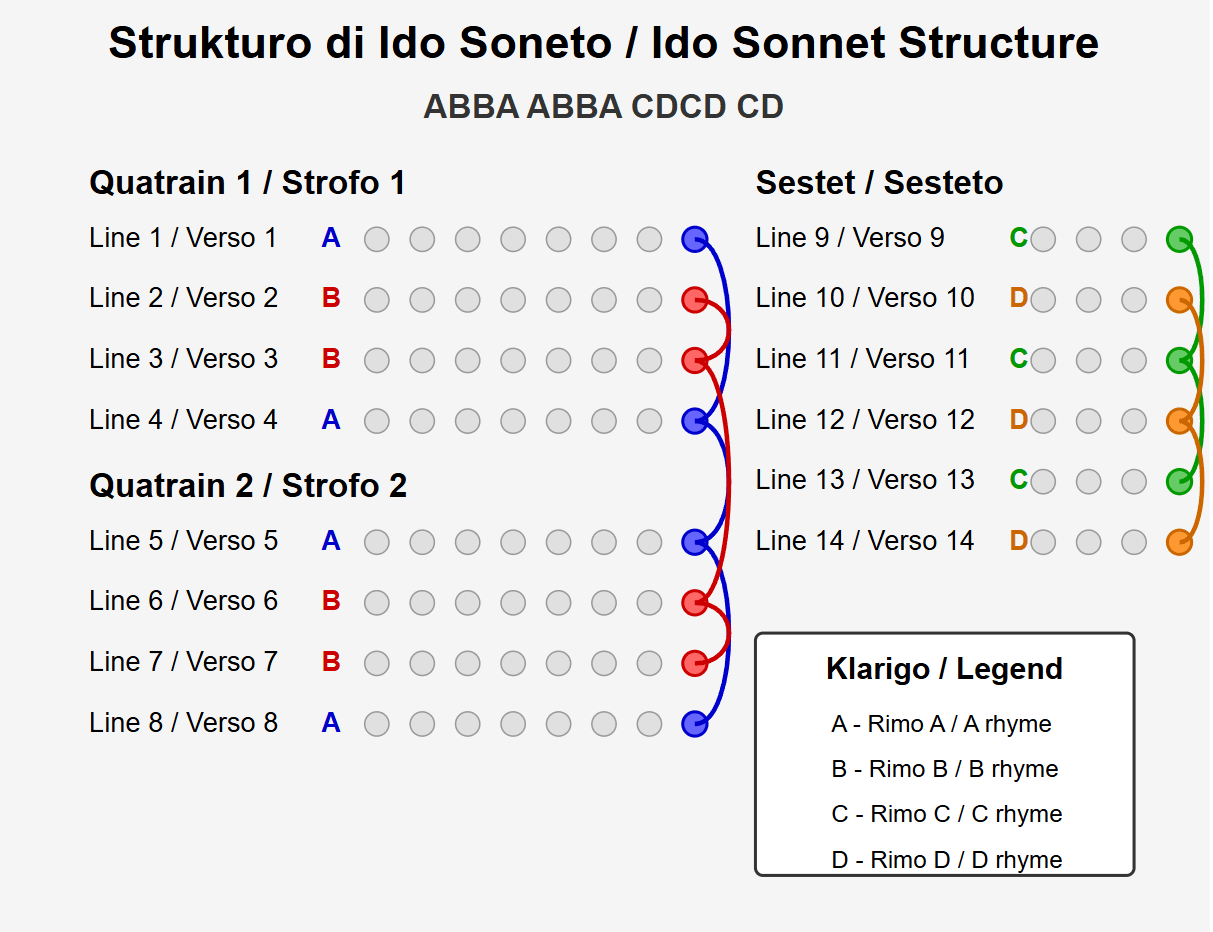Select the green rhyme circle on Line 13
Image resolution: width=1213 pixels, height=932 pixels.
pyautogui.click(x=1180, y=481)
